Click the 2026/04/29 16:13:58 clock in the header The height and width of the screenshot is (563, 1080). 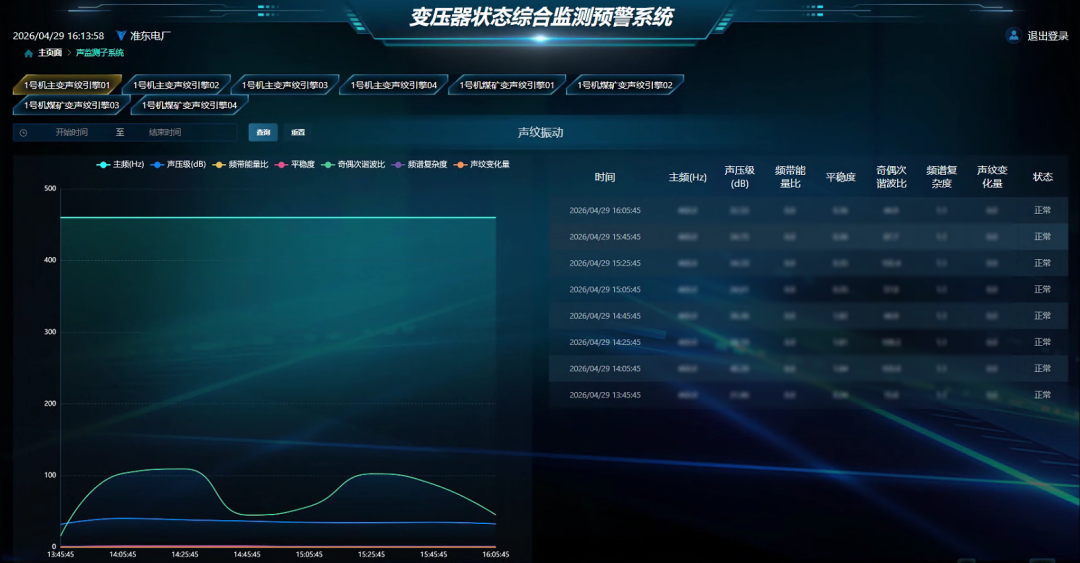[x=59, y=36]
